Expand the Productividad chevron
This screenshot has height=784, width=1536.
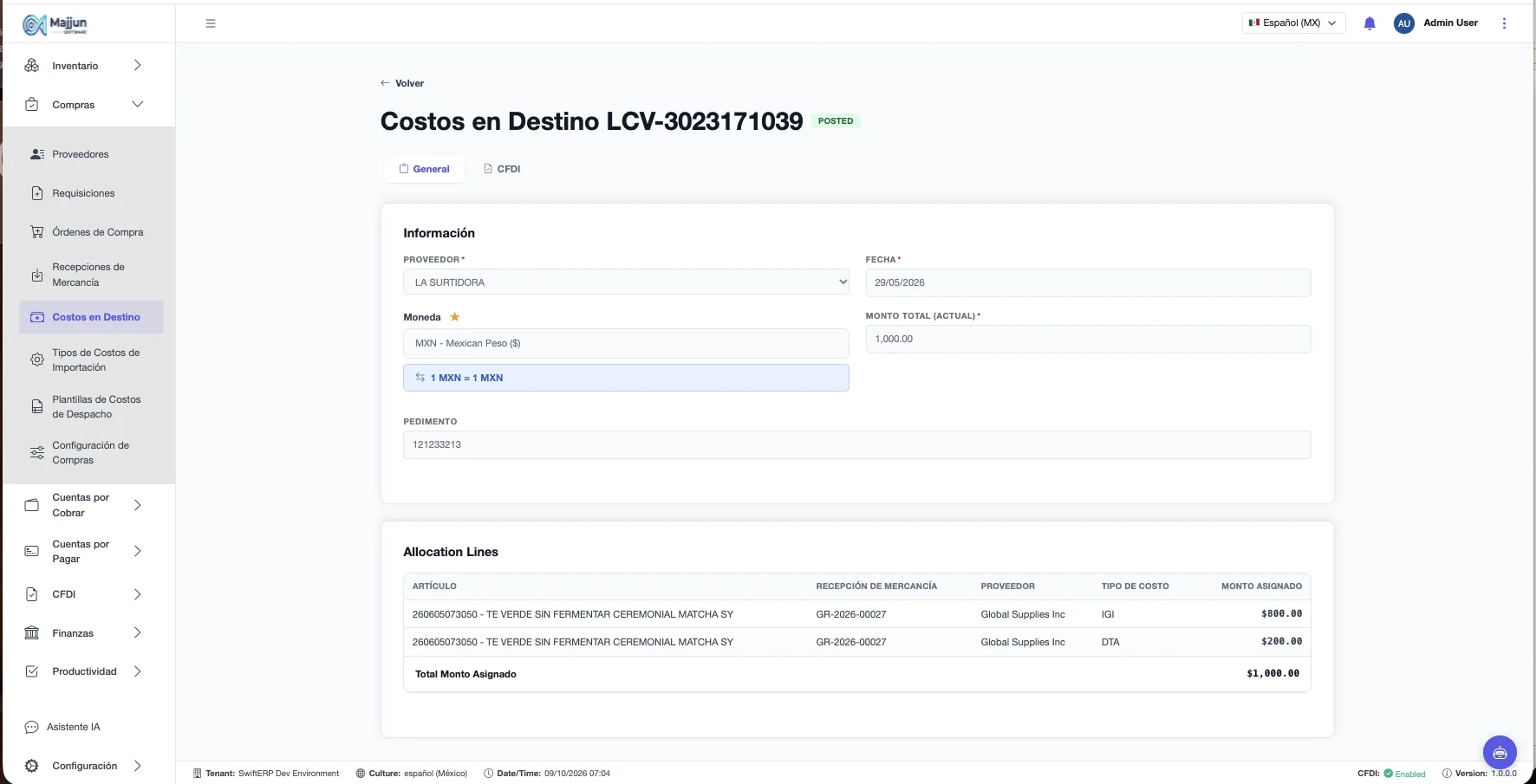[x=137, y=671]
